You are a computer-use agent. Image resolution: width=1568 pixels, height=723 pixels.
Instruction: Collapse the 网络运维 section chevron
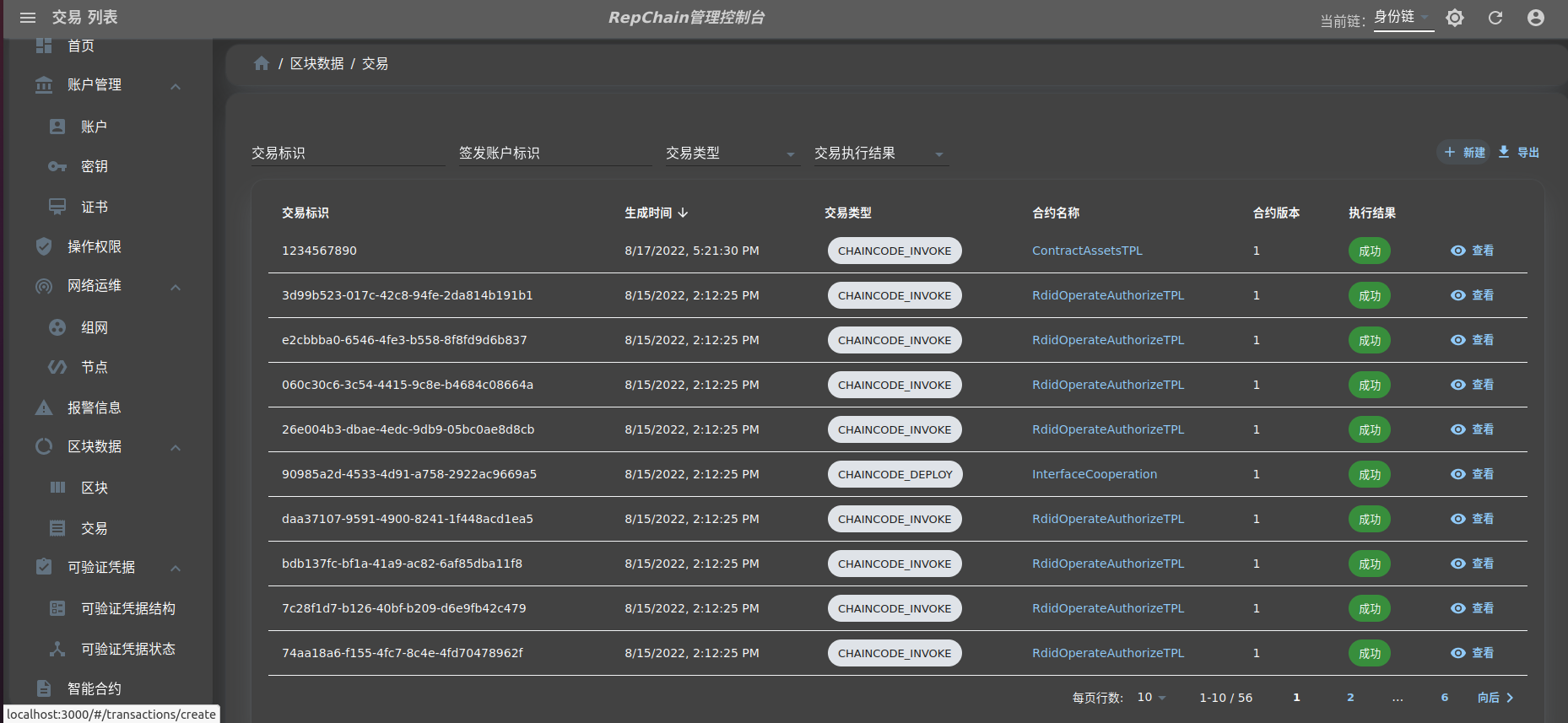point(176,287)
